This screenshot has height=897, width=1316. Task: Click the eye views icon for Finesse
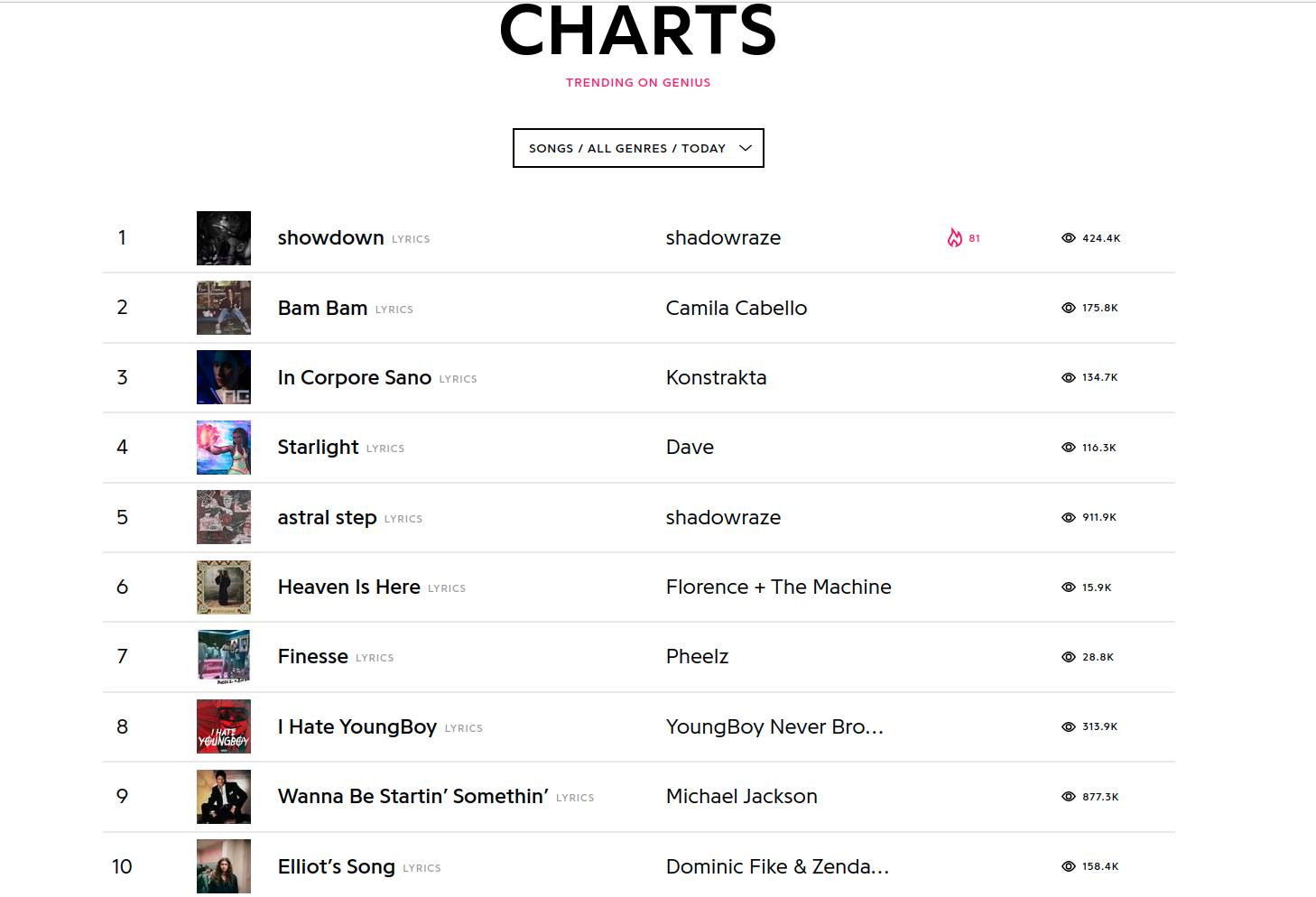click(1069, 657)
